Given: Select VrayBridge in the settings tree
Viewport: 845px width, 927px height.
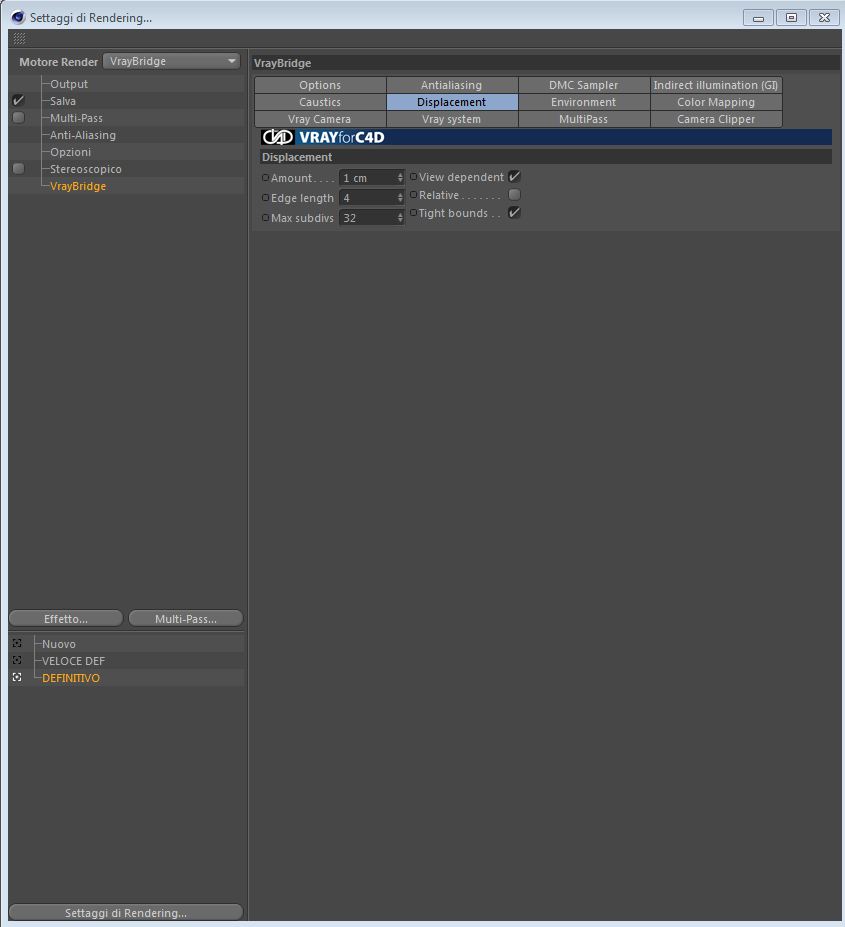Looking at the screenshot, I should 78,186.
